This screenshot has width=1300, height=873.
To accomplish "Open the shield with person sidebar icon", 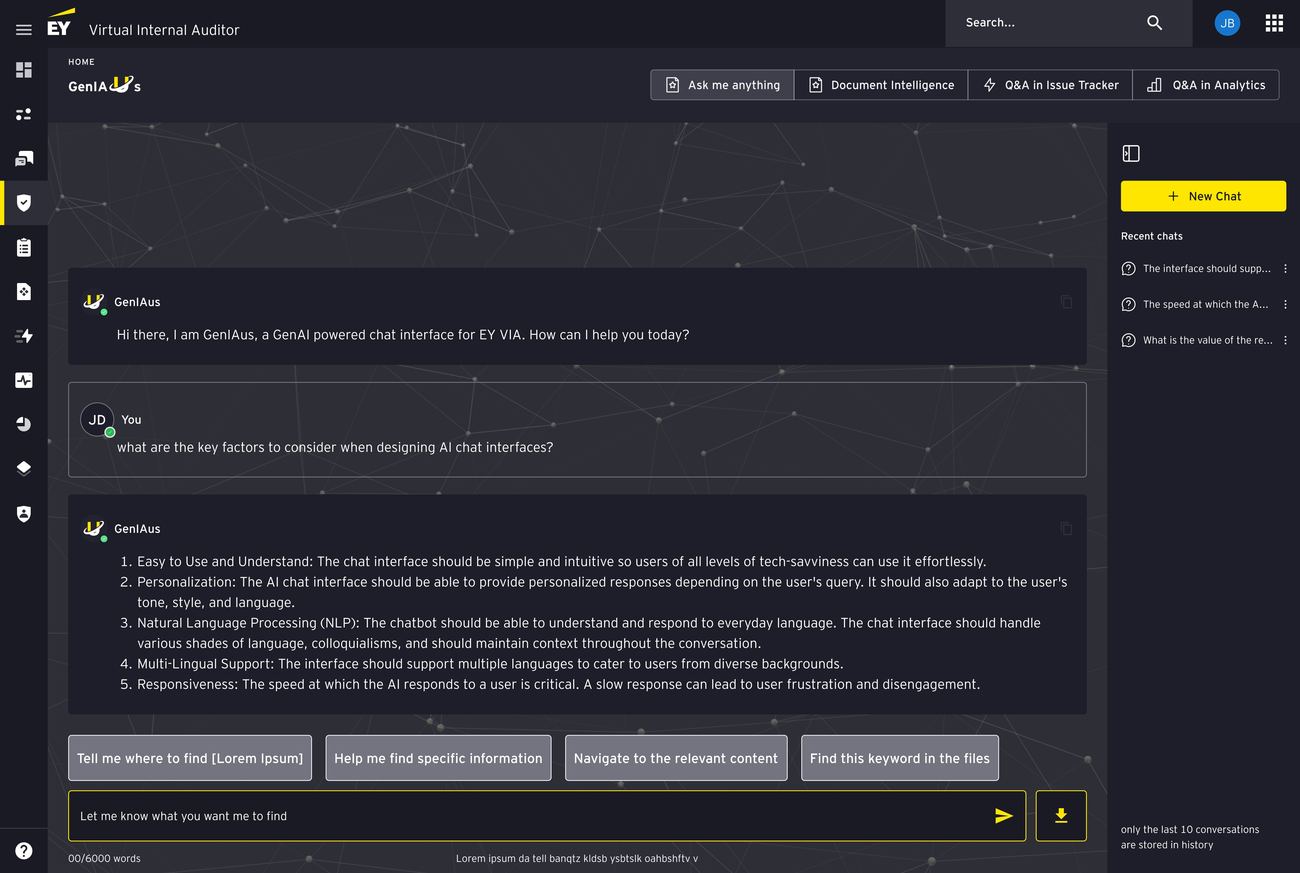I will click(x=24, y=513).
